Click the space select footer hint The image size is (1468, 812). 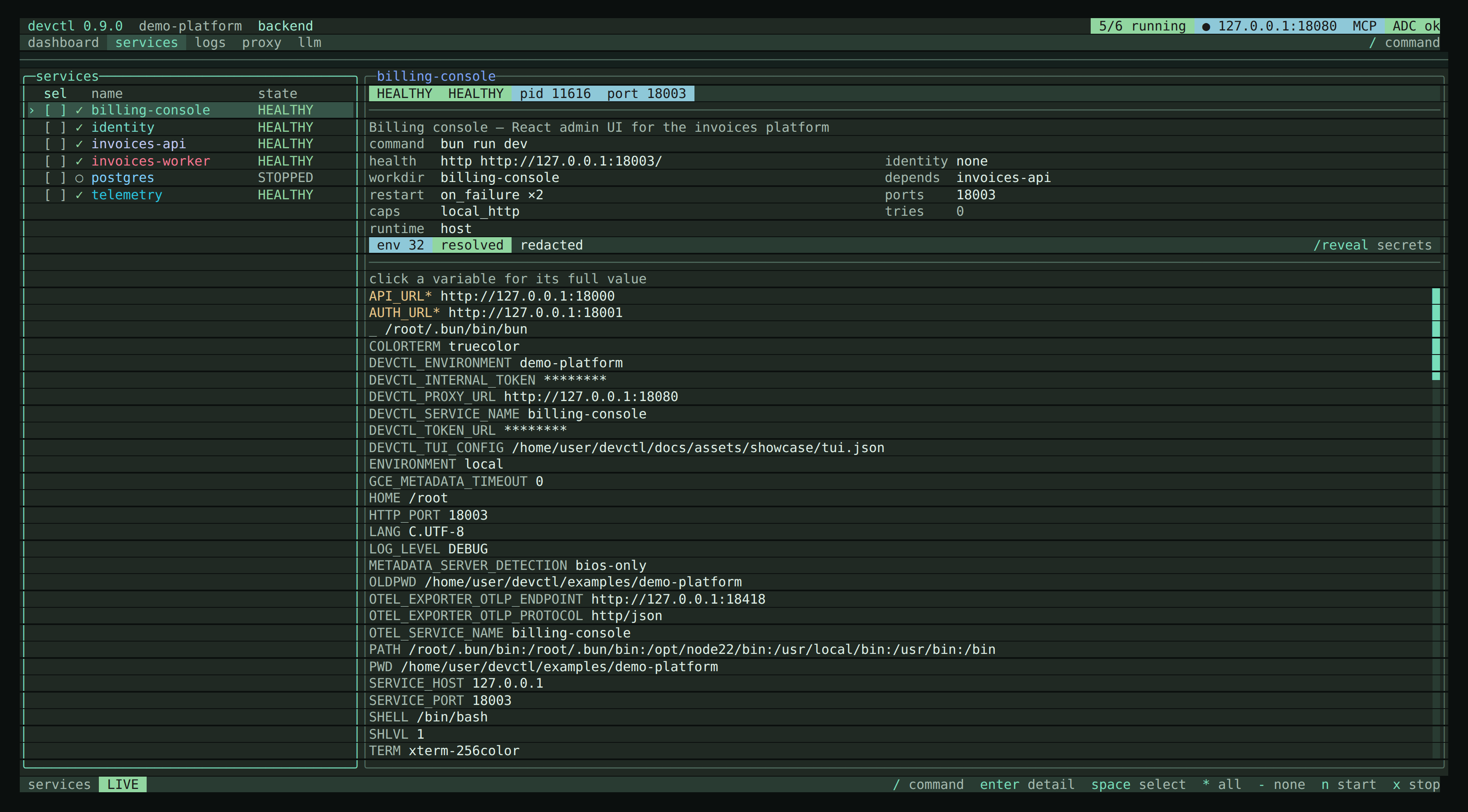pos(1138,785)
